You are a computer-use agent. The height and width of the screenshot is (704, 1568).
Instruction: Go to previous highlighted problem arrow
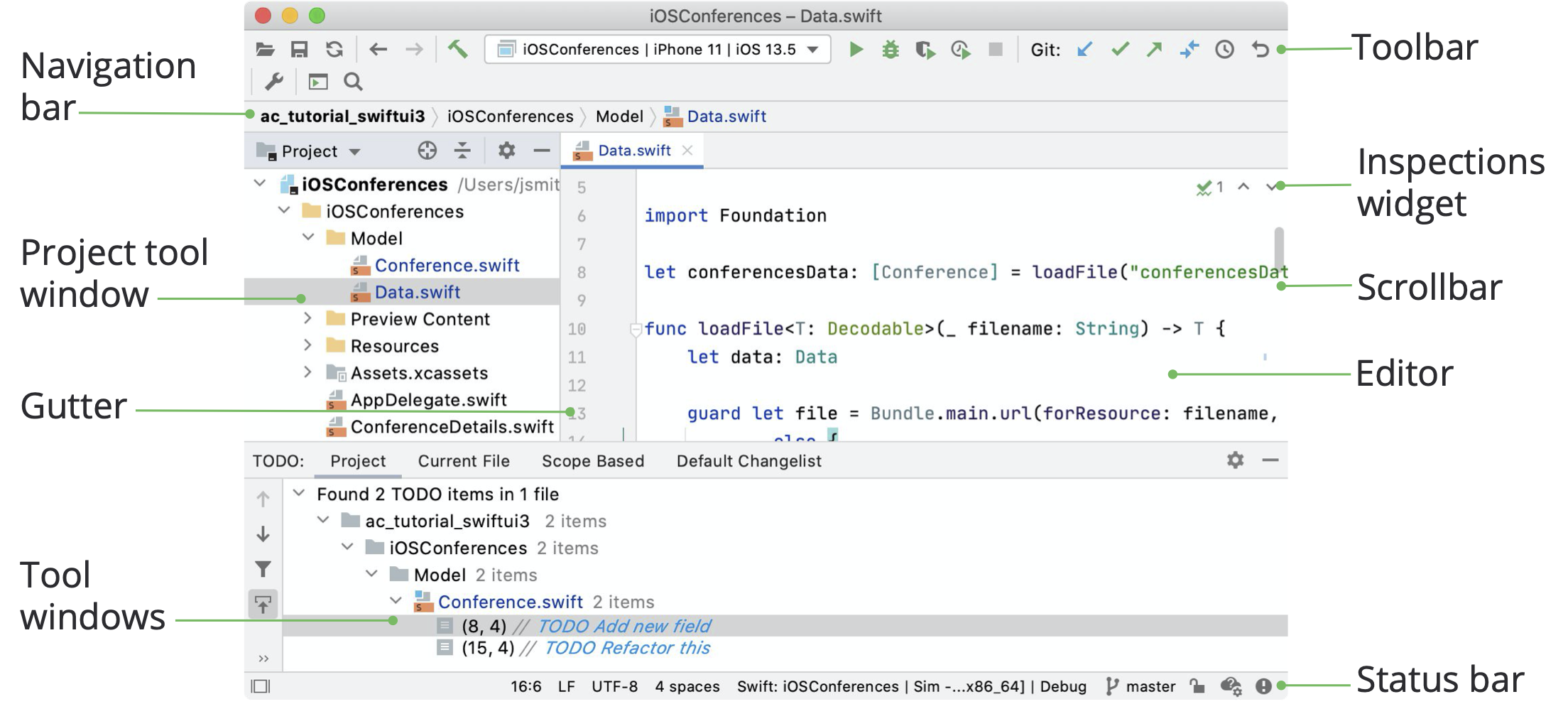point(1243,187)
